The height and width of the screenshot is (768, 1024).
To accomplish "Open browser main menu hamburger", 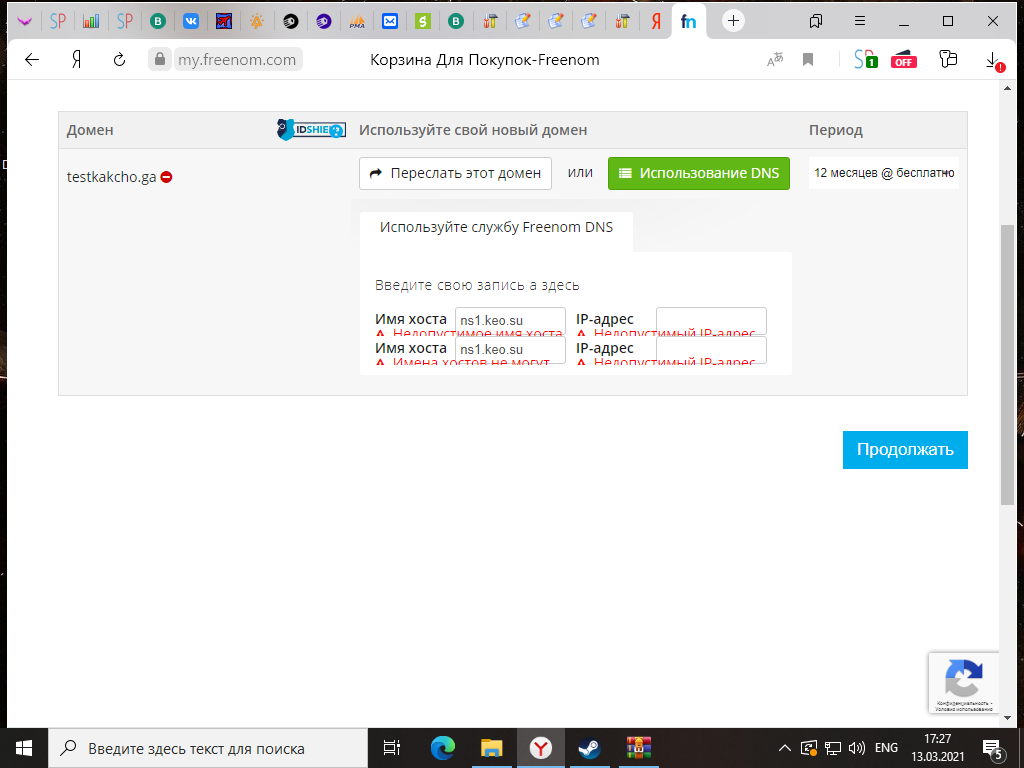I will click(x=859, y=21).
